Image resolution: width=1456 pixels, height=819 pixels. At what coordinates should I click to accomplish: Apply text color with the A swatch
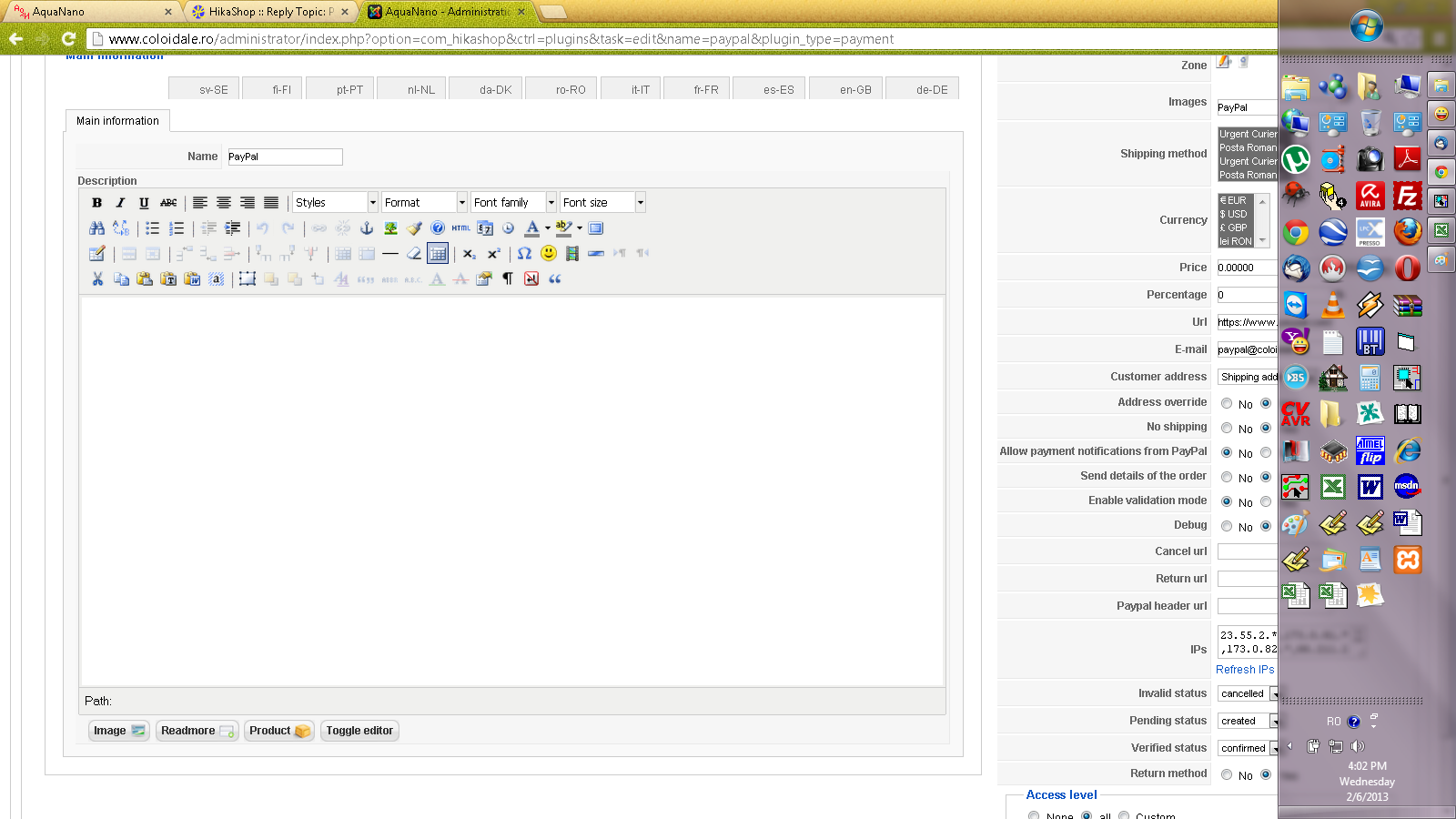[532, 228]
